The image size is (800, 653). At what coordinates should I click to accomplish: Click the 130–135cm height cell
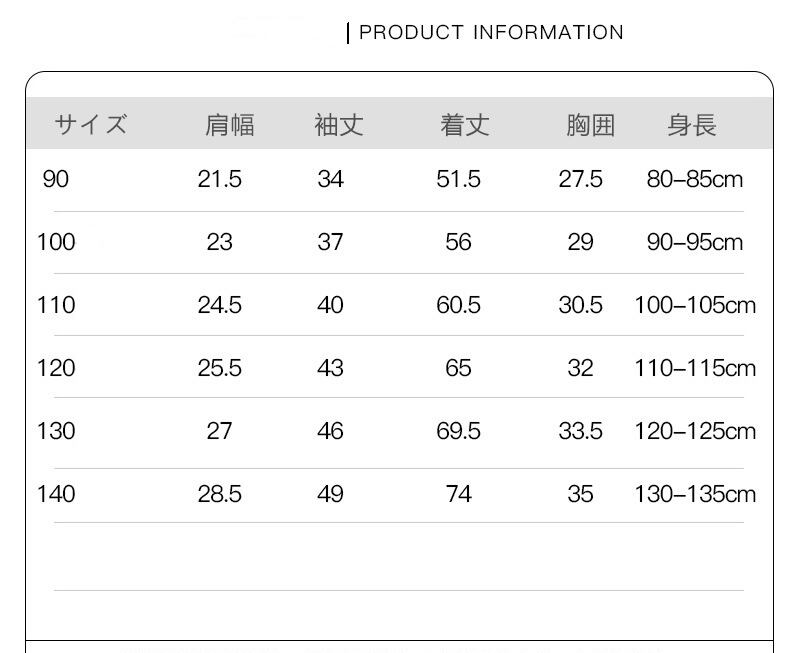coord(695,494)
